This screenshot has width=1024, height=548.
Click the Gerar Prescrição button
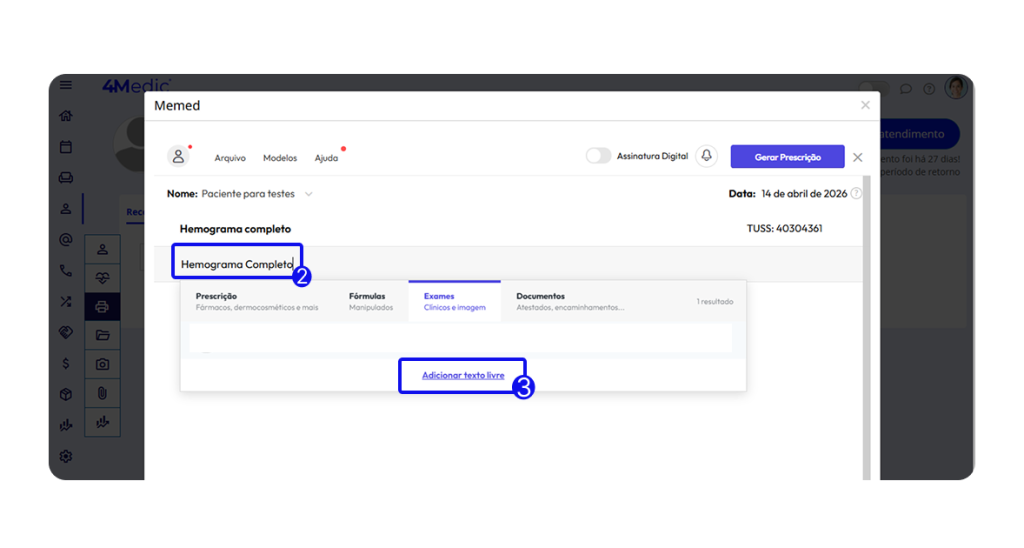pos(787,157)
